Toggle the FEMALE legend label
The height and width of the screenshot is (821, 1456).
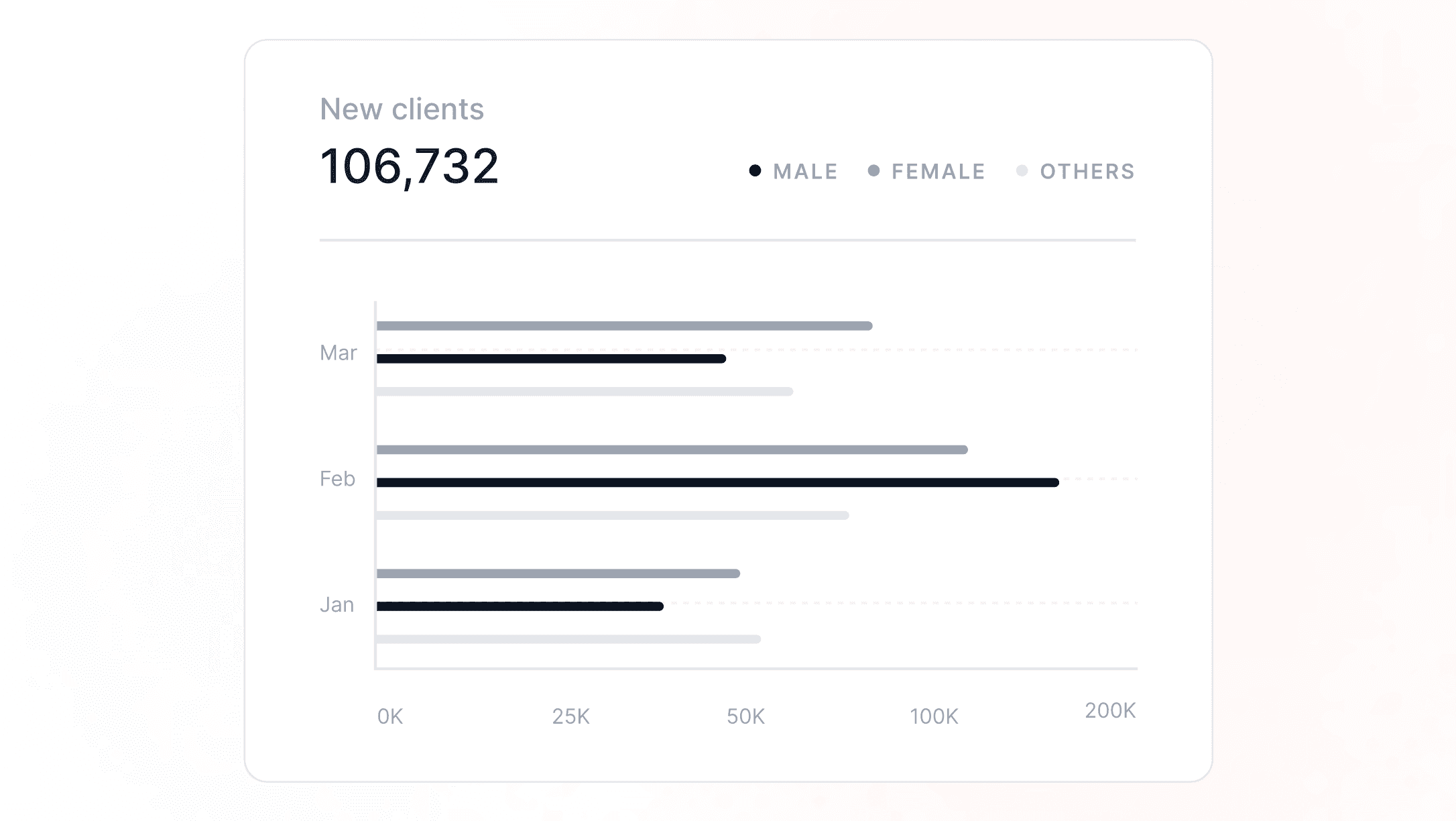click(938, 172)
